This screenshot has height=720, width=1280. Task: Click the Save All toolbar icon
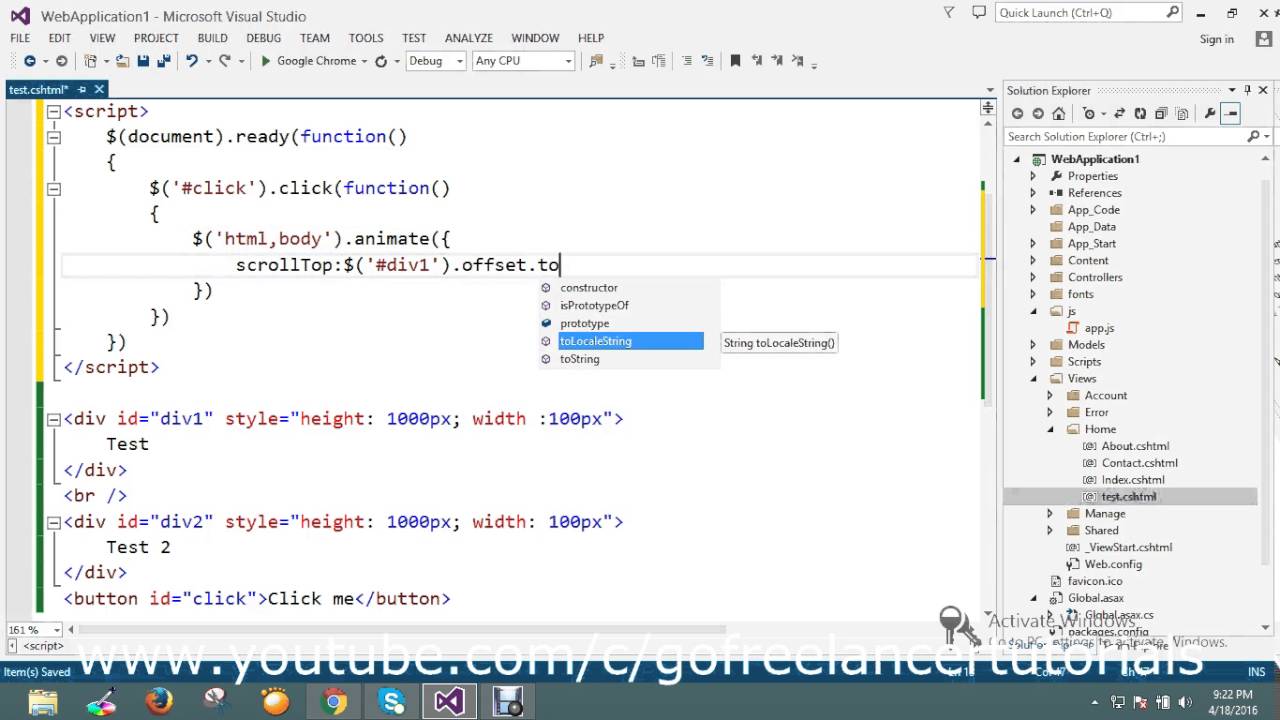[x=163, y=61]
